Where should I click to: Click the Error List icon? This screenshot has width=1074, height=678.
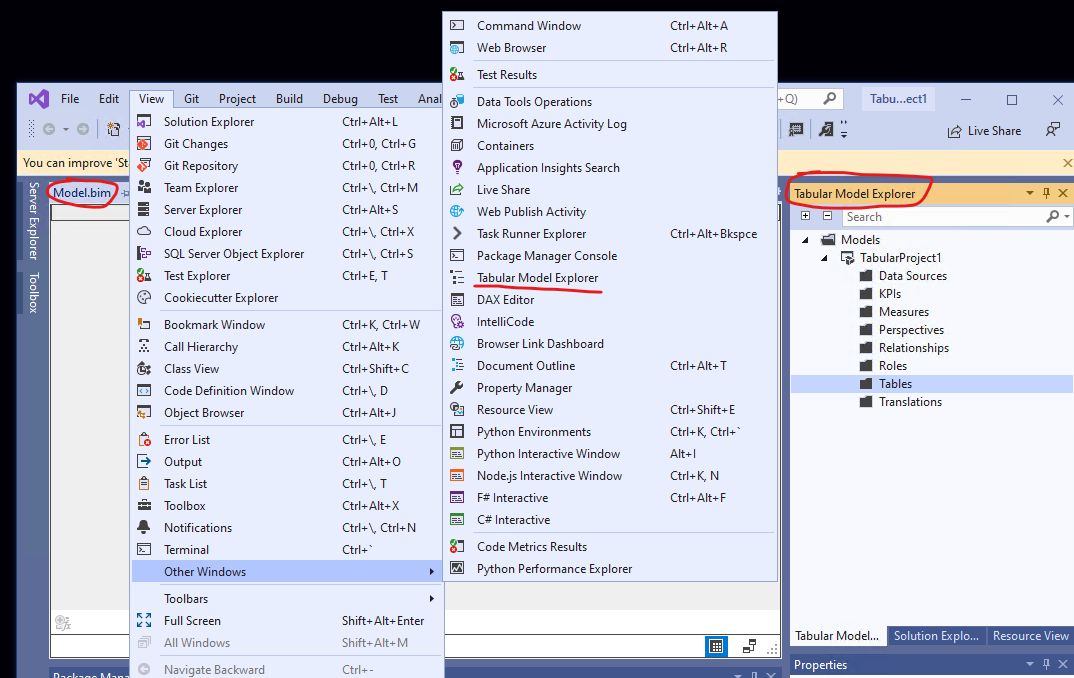(x=144, y=440)
